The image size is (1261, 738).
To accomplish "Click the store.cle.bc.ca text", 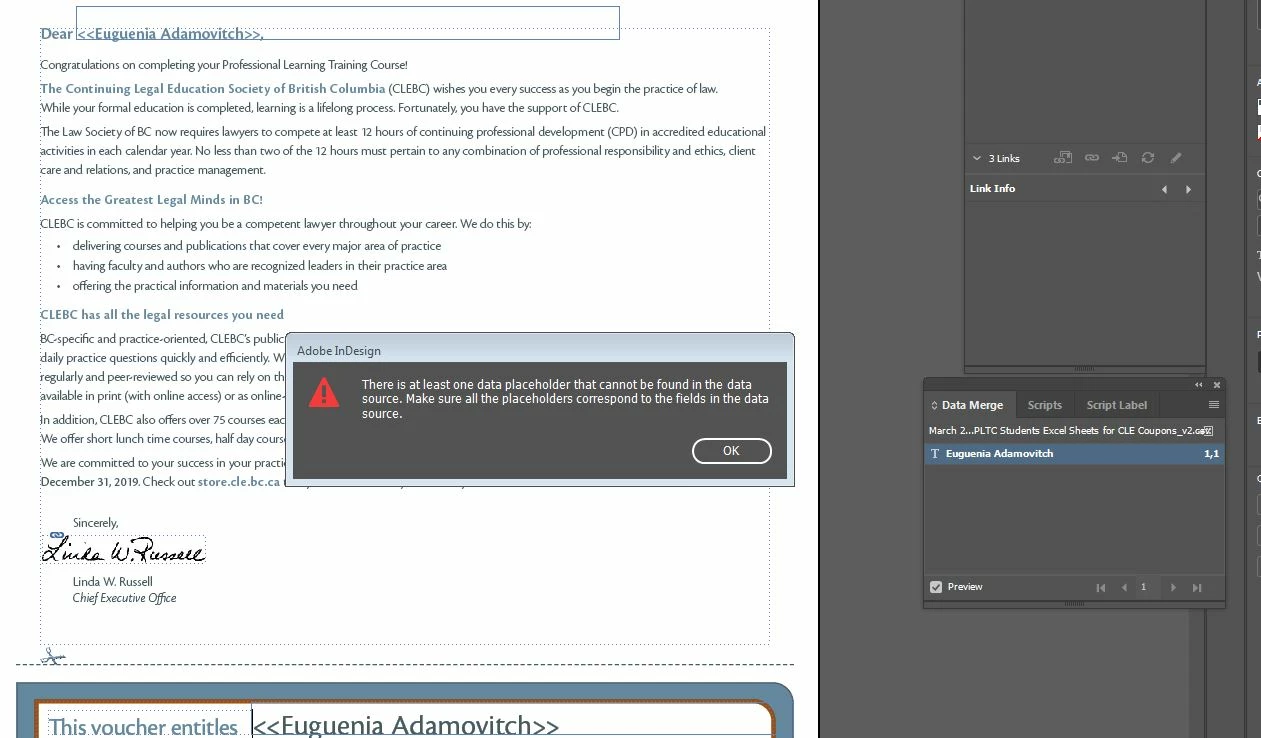I will (x=238, y=482).
